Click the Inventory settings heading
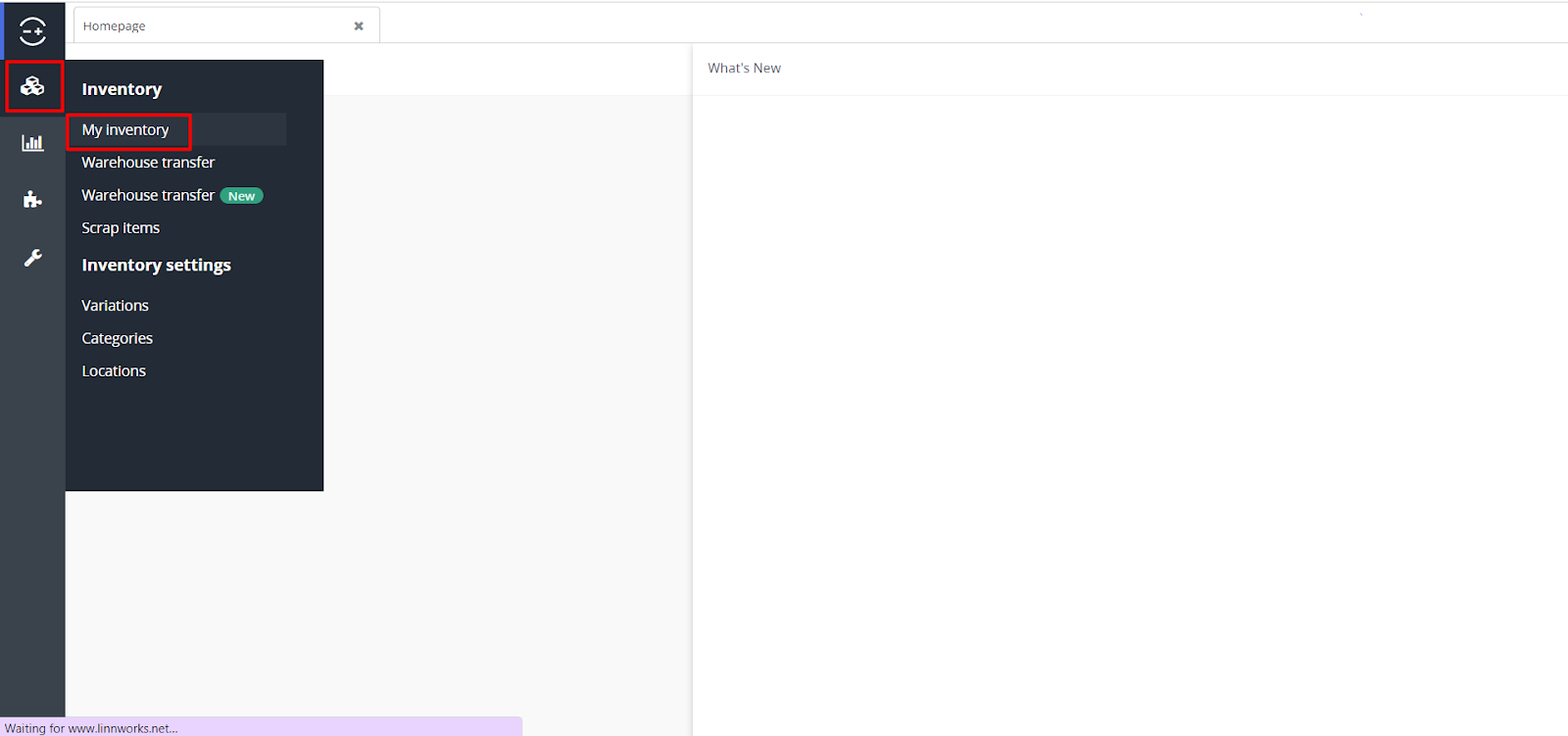 [156, 266]
